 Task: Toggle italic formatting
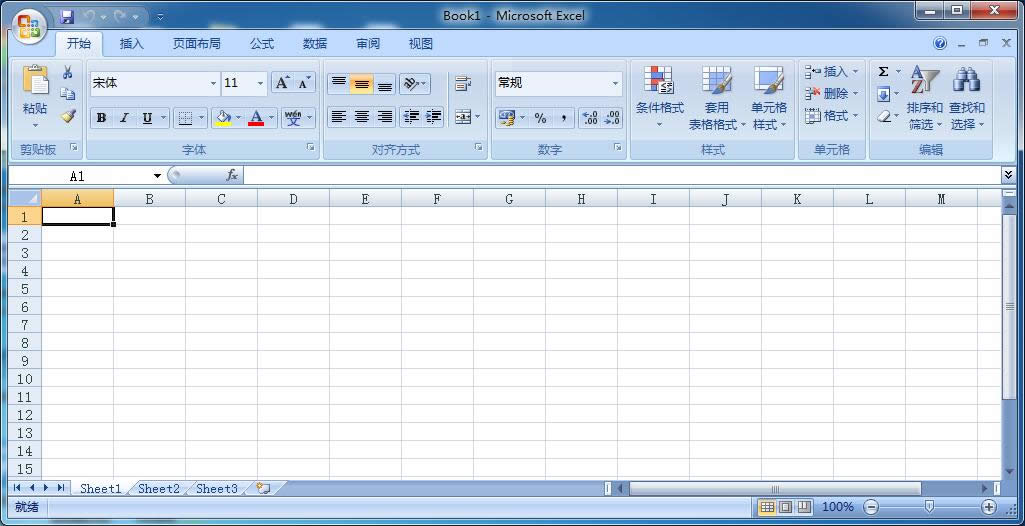(124, 118)
